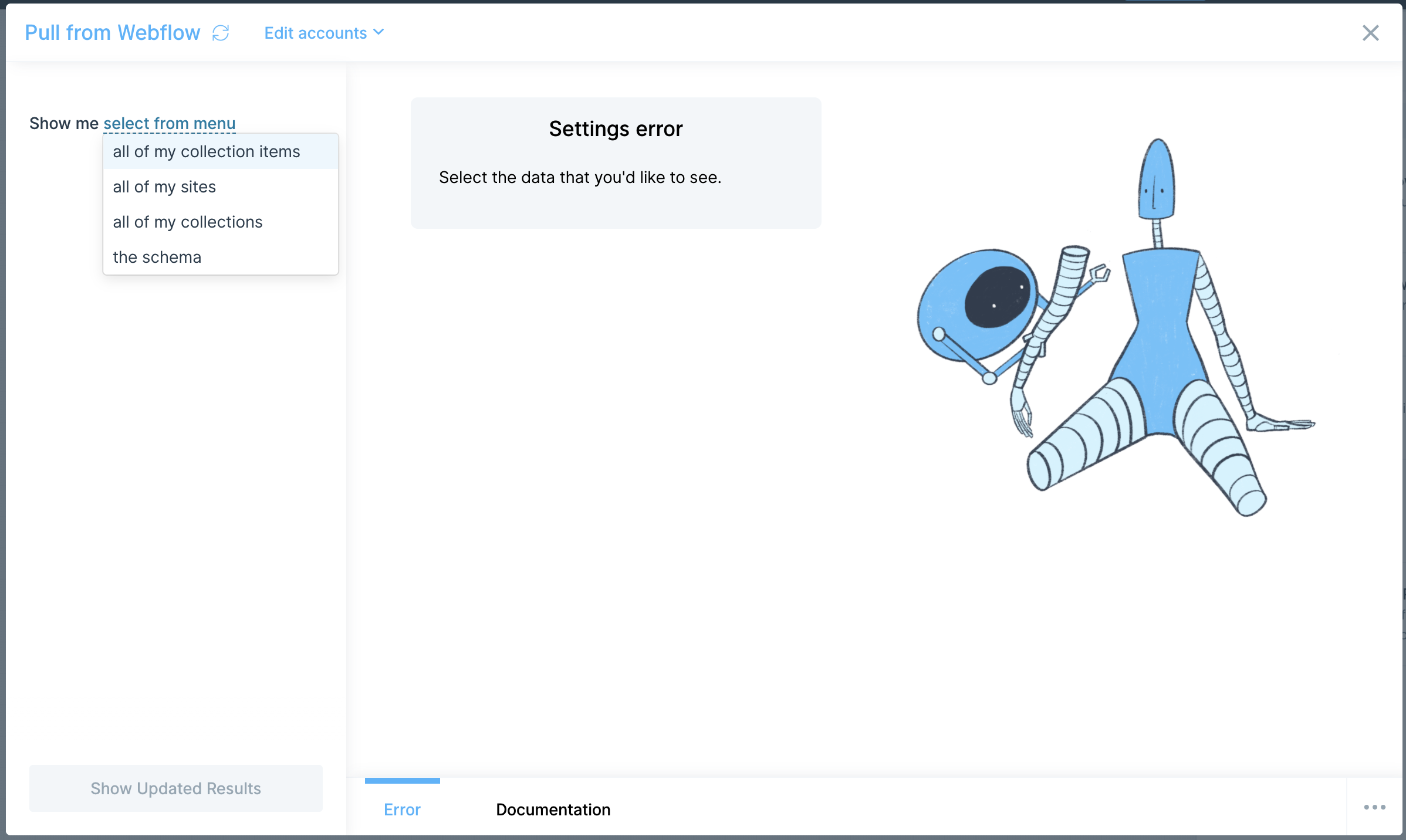Click the refresh icon beside Pull from Webflow
Screen dimensions: 1406x840
point(221,33)
